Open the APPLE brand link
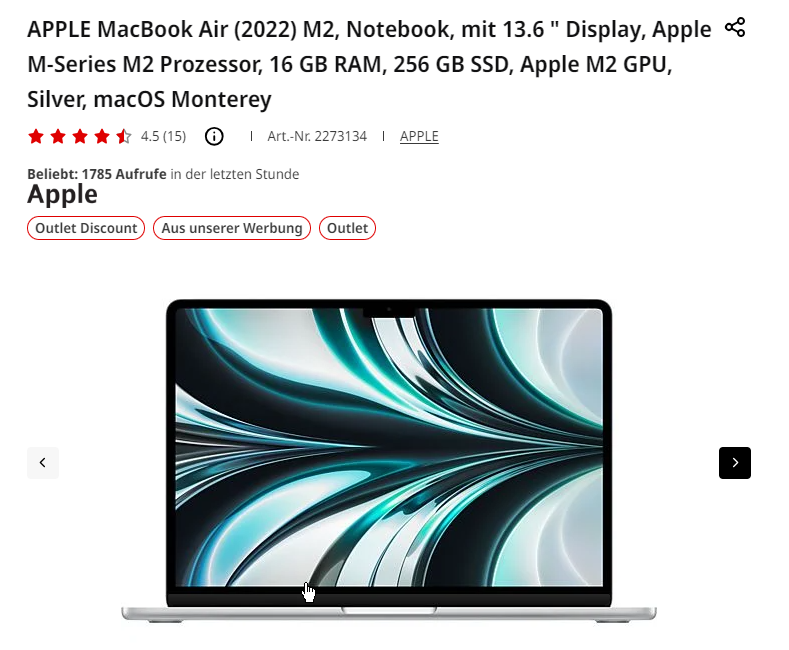The width and height of the screenshot is (789, 650). click(419, 136)
